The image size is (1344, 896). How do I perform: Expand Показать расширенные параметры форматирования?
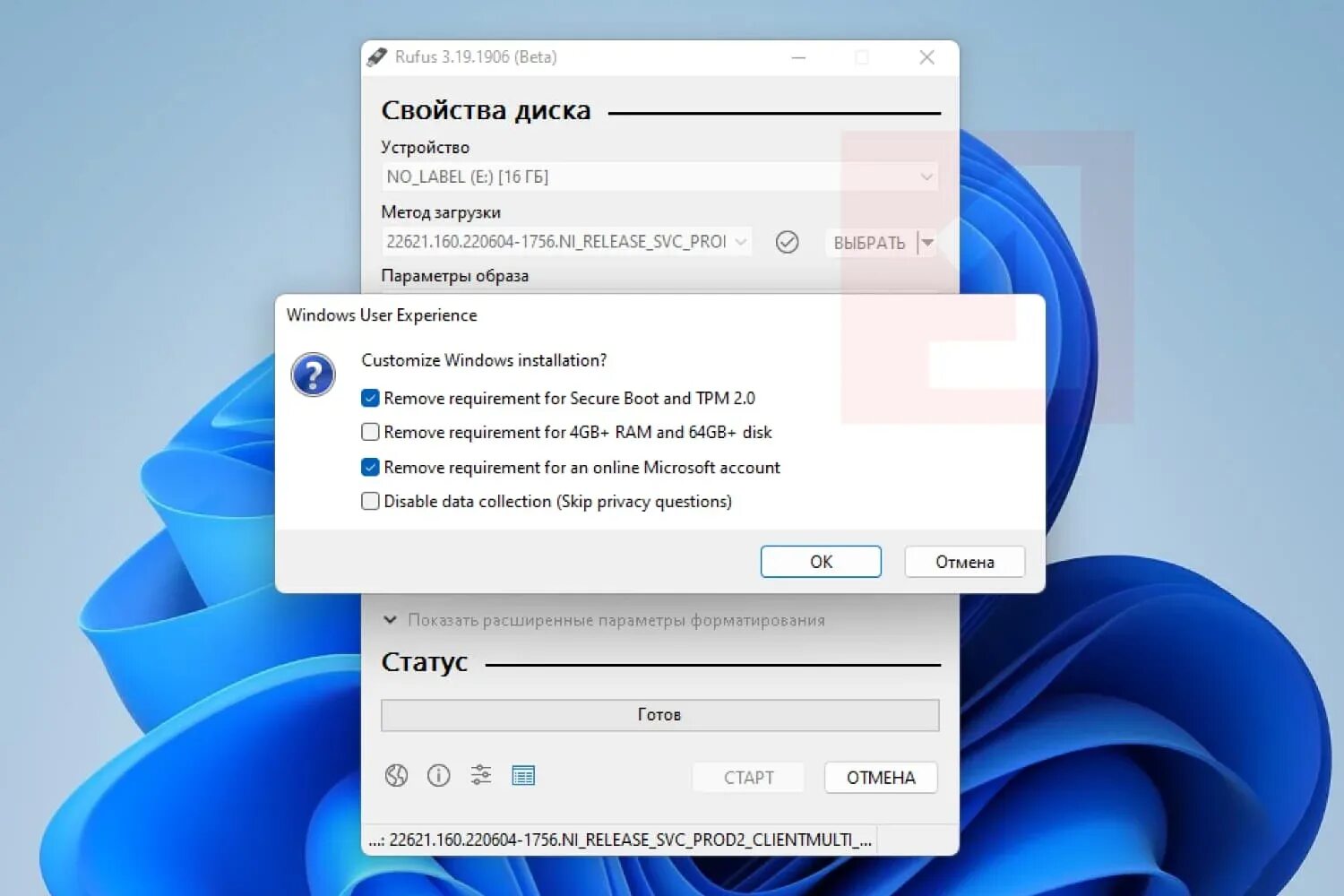click(x=604, y=620)
